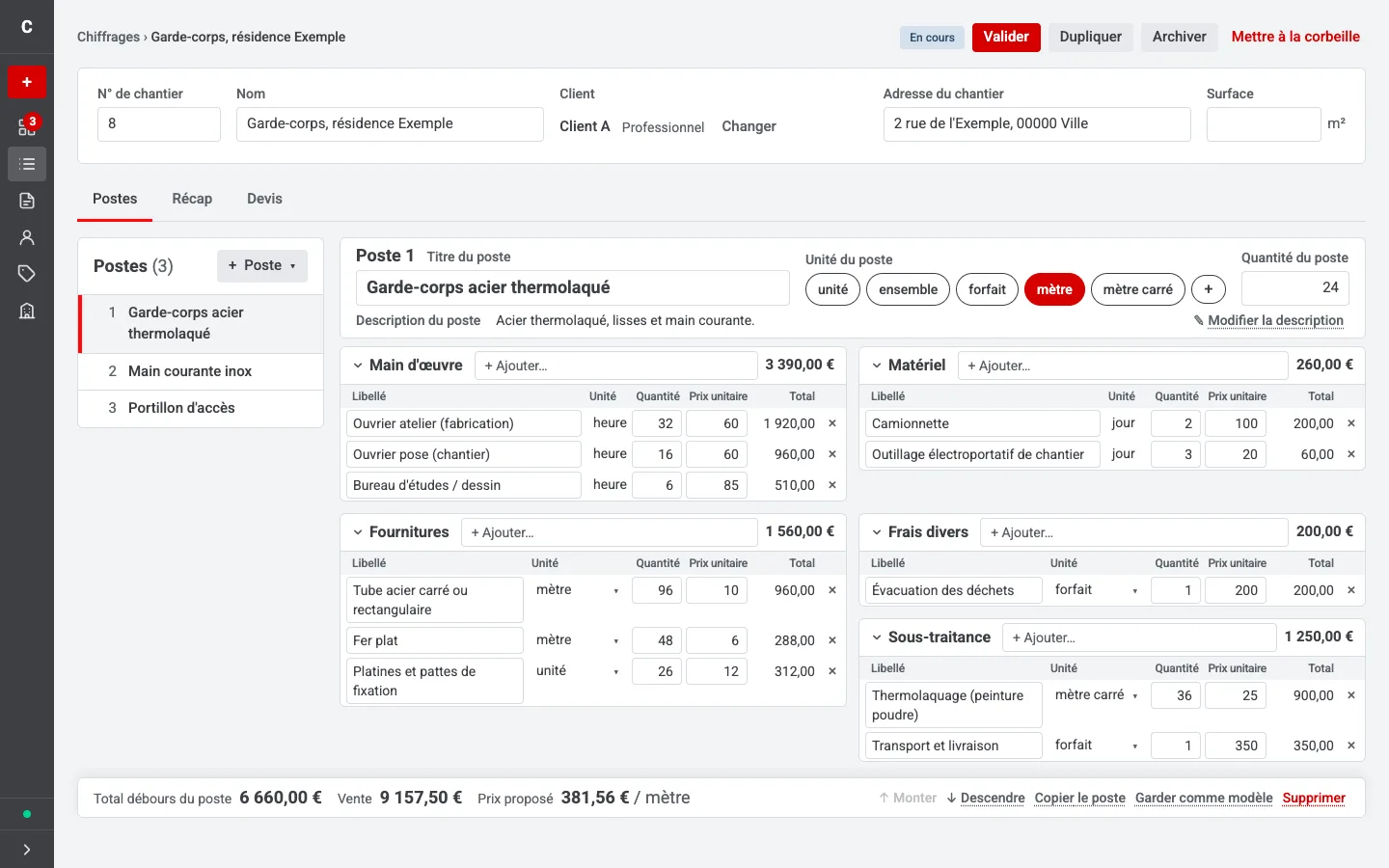1389x868 pixels.
Task: Open Main courante inox in postes list
Action: [x=201, y=371]
